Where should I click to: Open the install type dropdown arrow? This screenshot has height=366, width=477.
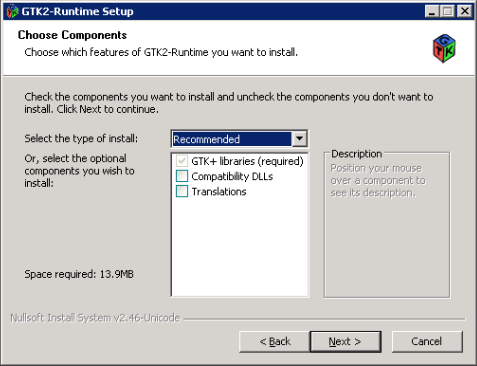(299, 139)
